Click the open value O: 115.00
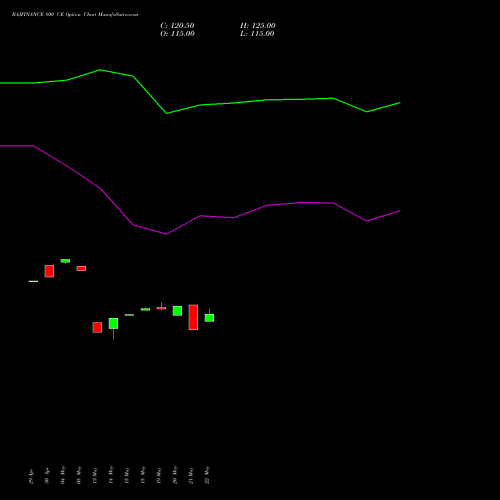 tap(177, 34)
